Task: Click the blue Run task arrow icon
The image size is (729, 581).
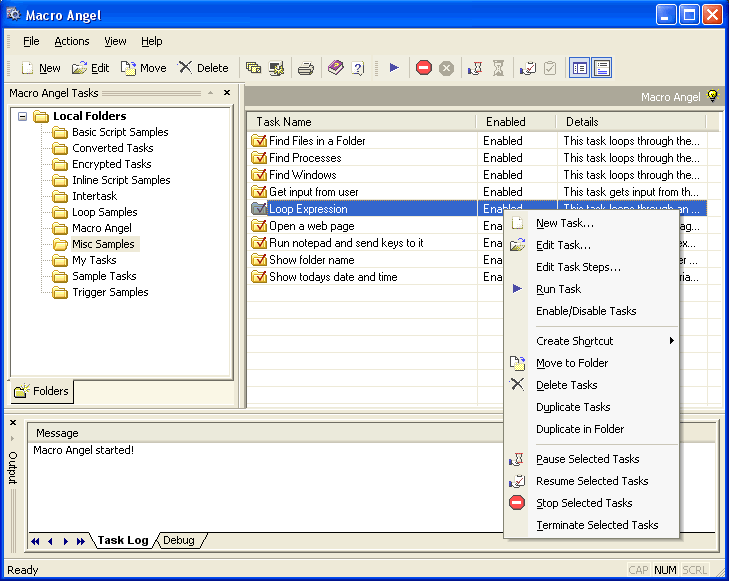Action: [394, 68]
